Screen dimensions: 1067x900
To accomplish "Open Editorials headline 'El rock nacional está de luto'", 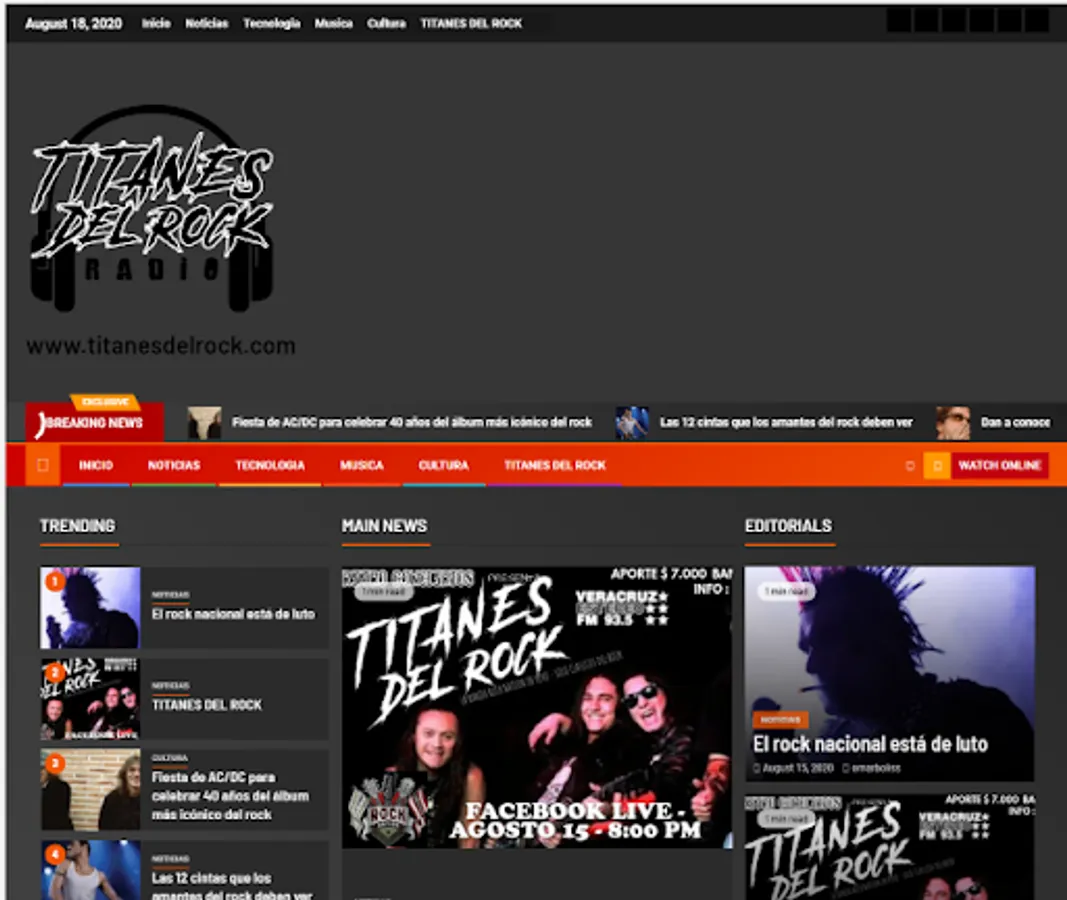I will pyautogui.click(x=870, y=744).
